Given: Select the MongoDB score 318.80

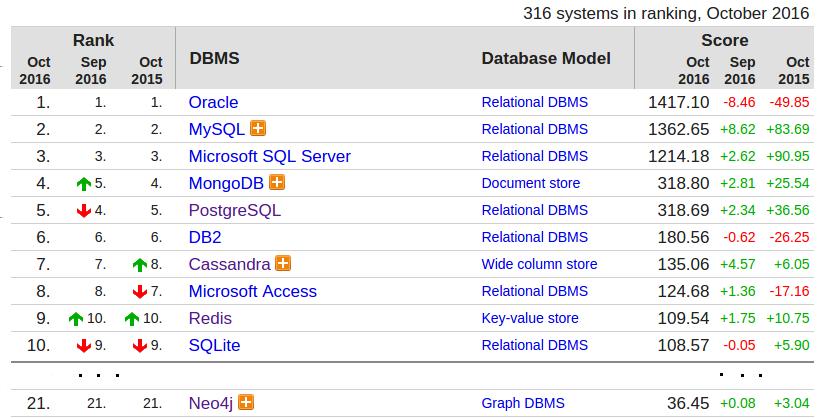Looking at the screenshot, I should pyautogui.click(x=683, y=183).
